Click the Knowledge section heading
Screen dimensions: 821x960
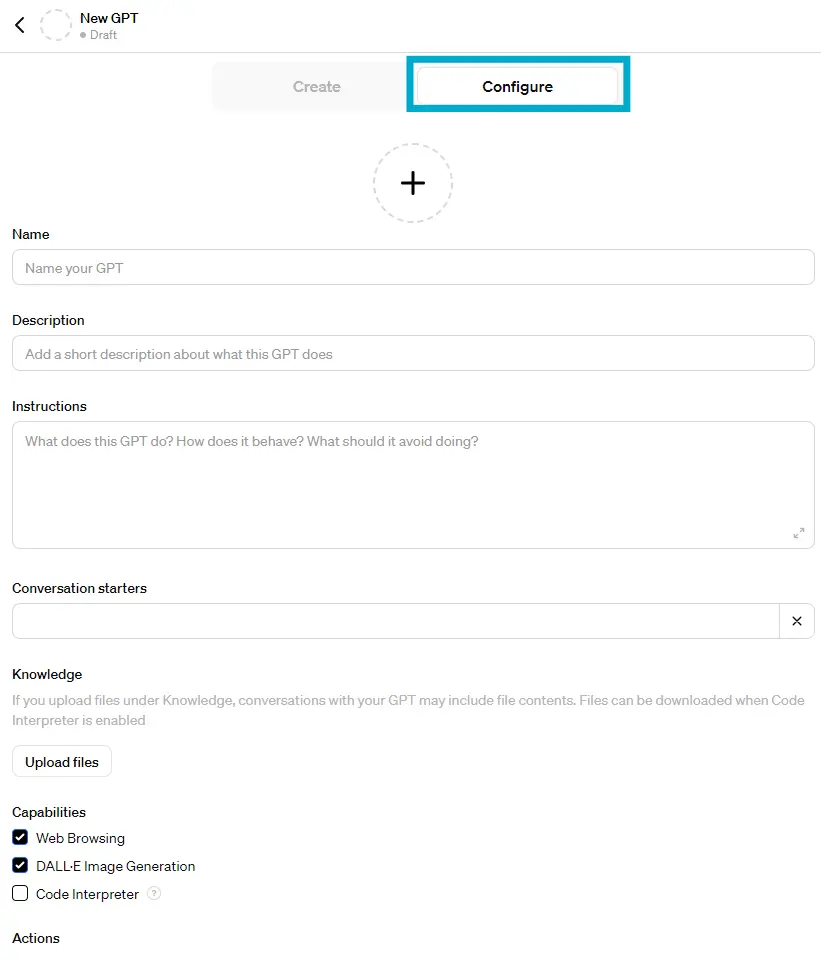(x=47, y=674)
